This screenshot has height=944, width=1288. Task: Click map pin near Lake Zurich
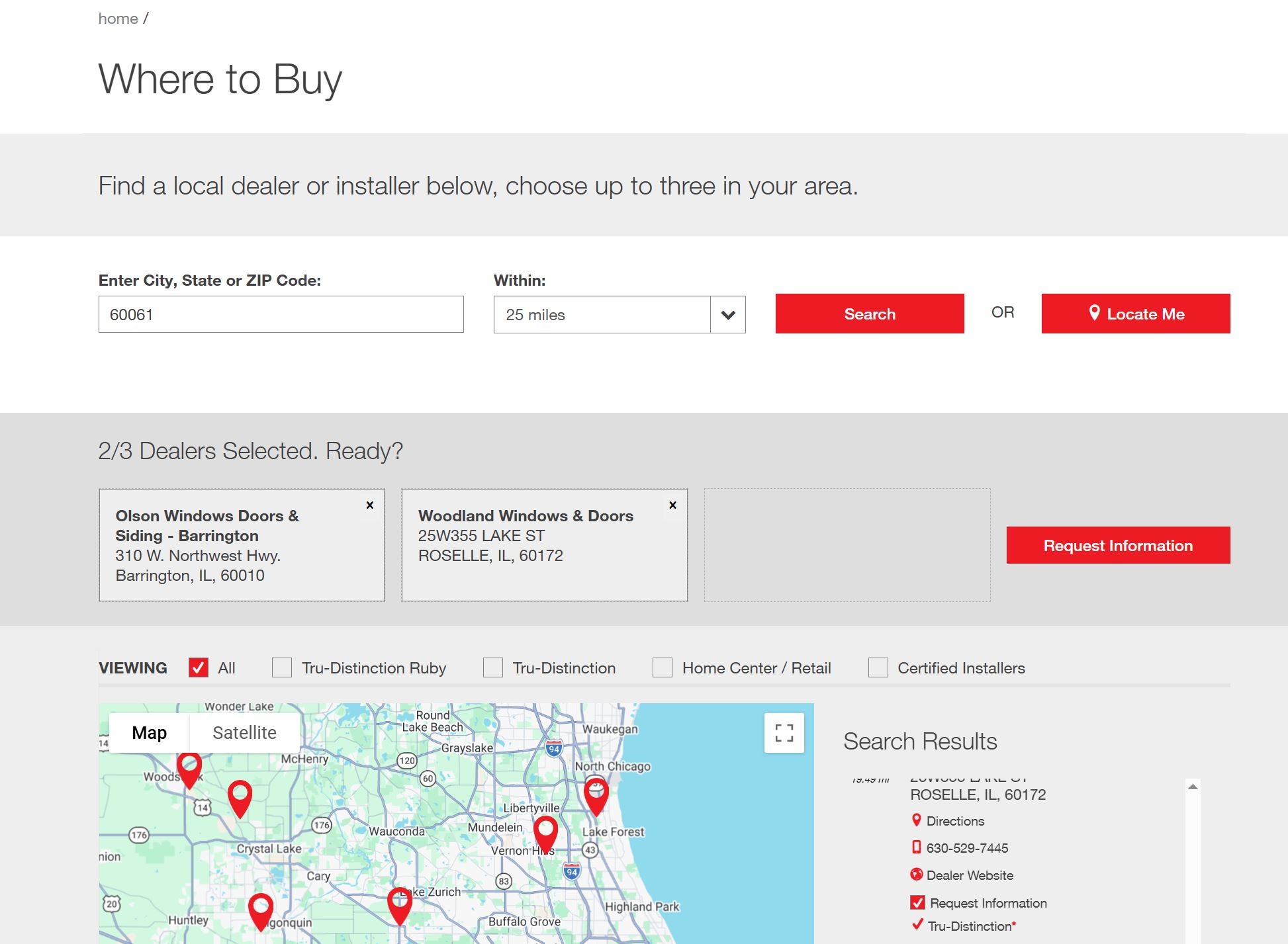[400, 904]
